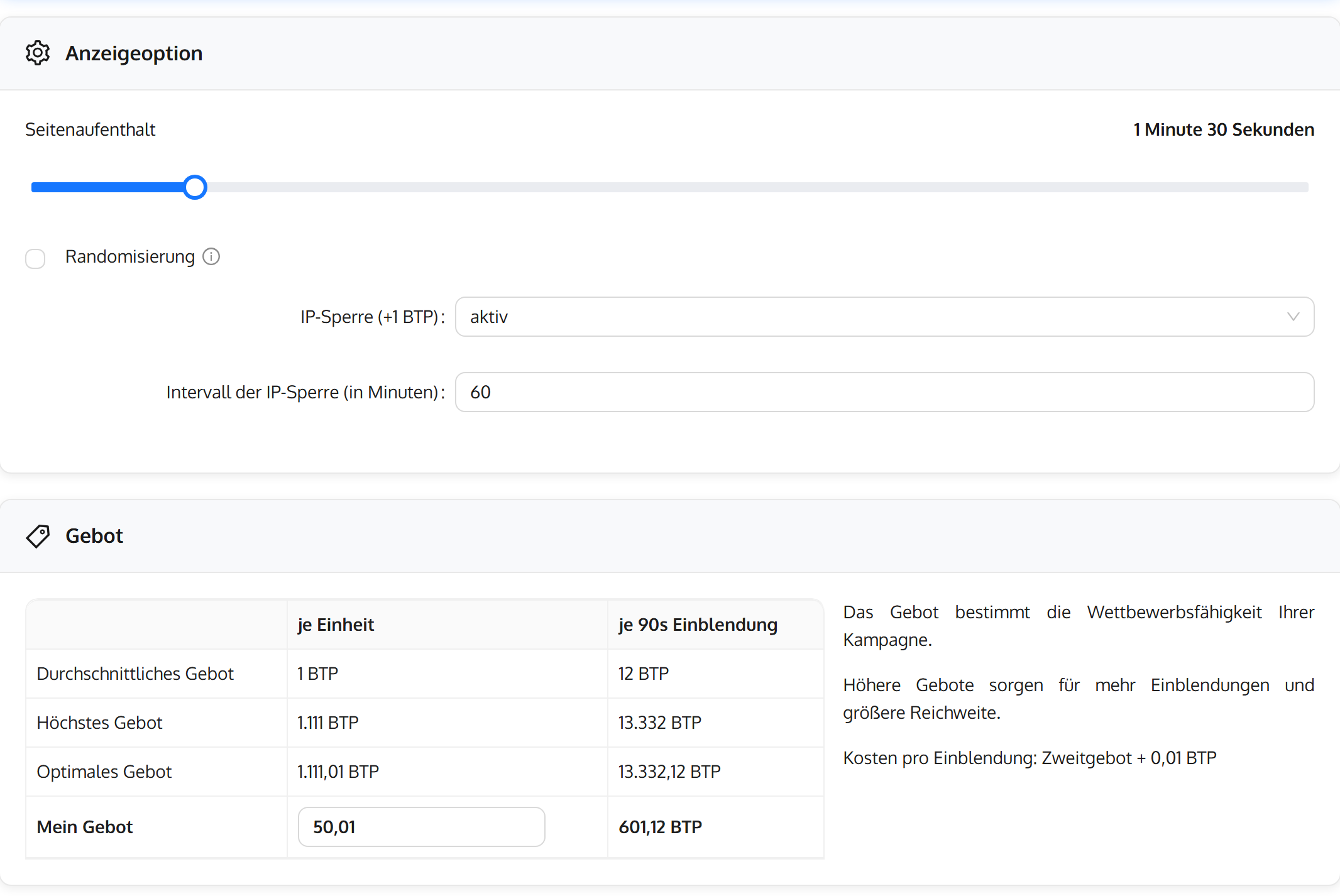Screen dimensions: 1340x896
Task: Click the 'Höhere Gebote sorgen' paragraph
Action: click(x=1079, y=699)
